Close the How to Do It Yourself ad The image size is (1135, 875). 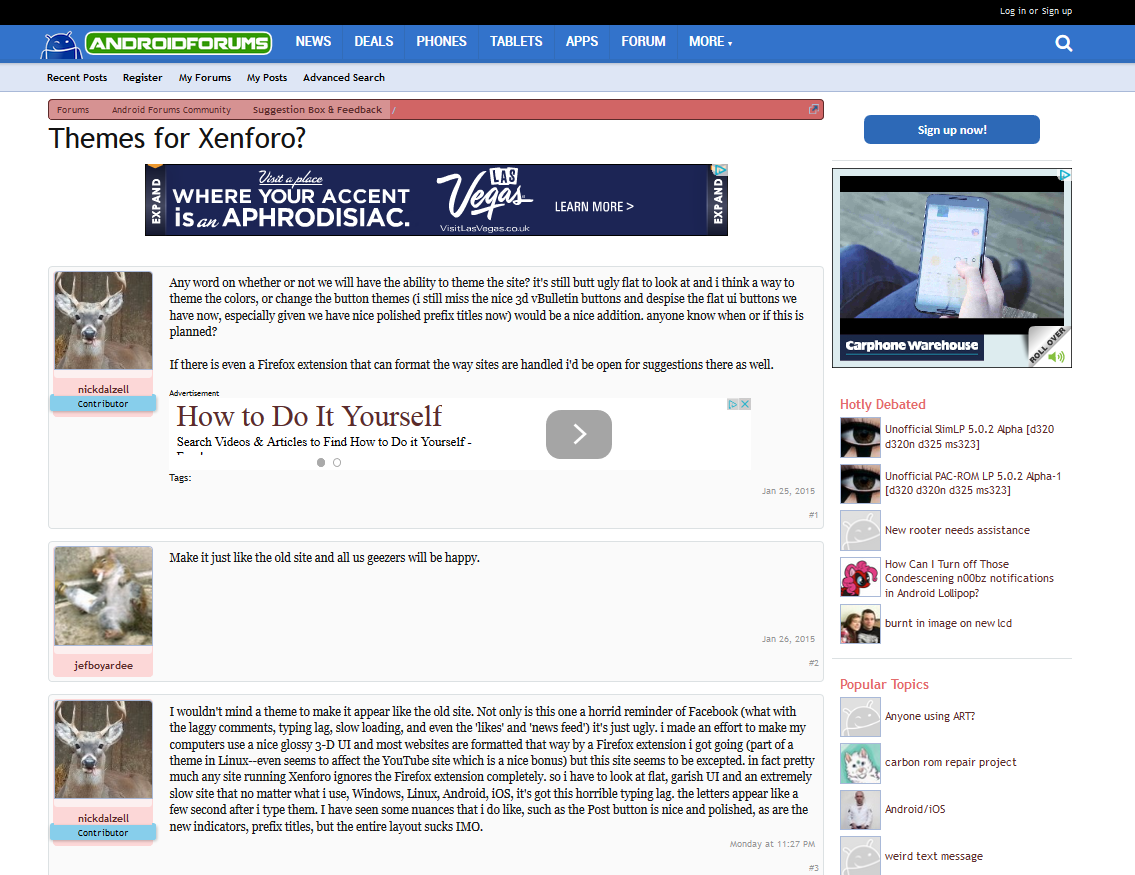pyautogui.click(x=744, y=405)
